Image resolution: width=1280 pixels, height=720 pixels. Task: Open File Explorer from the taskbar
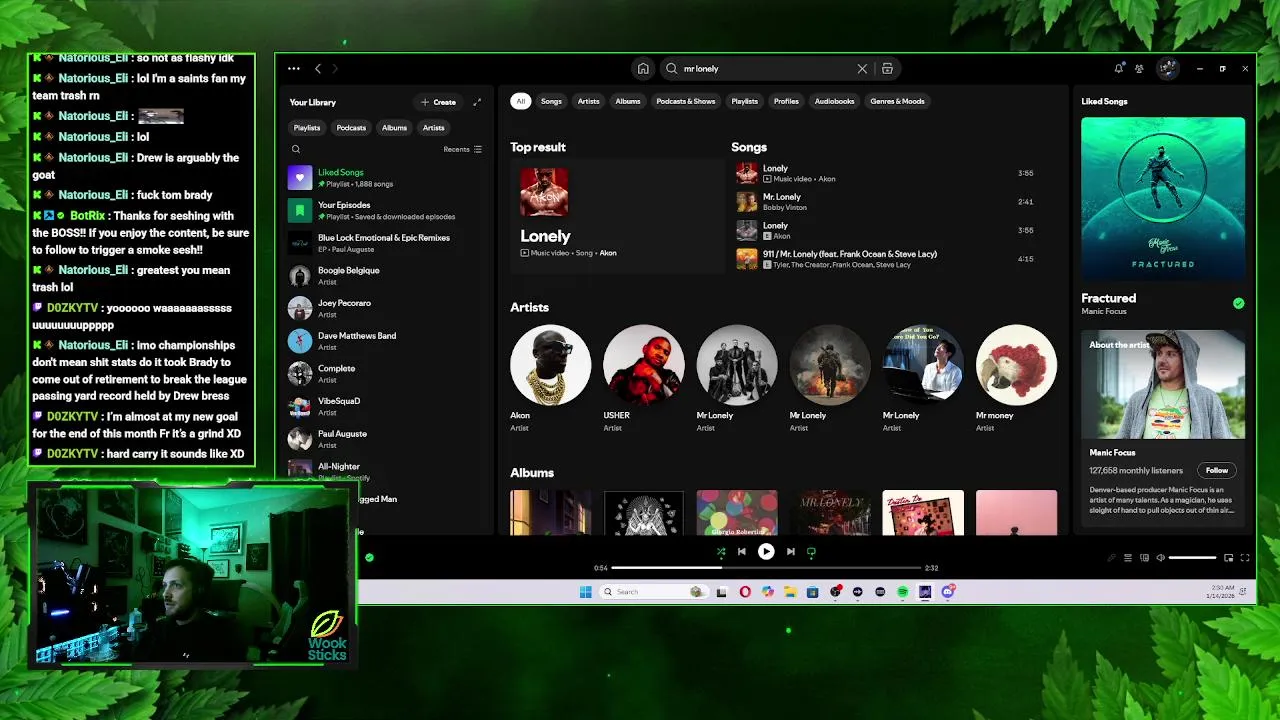tap(790, 592)
